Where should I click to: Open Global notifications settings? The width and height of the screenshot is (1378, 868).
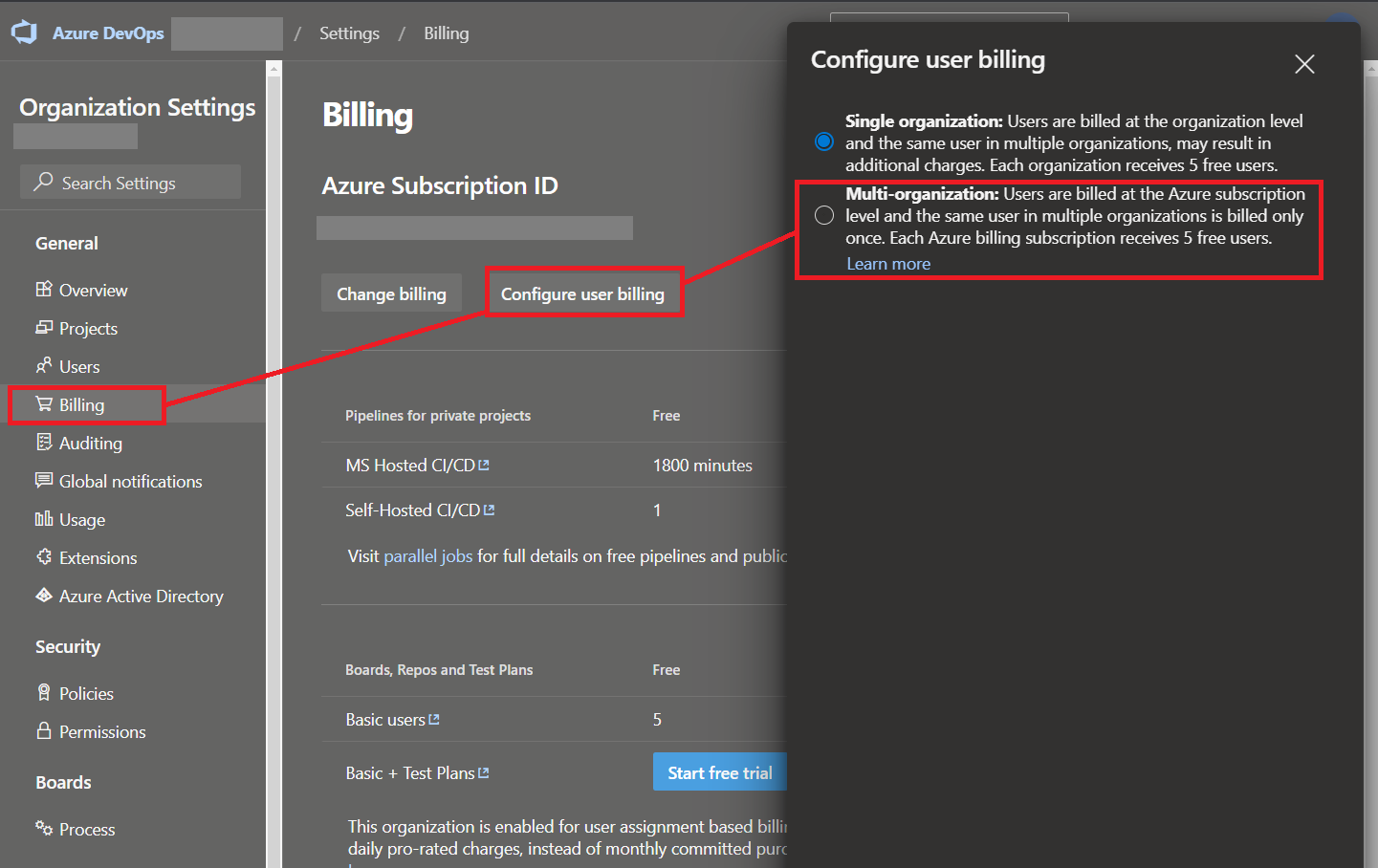(130, 481)
